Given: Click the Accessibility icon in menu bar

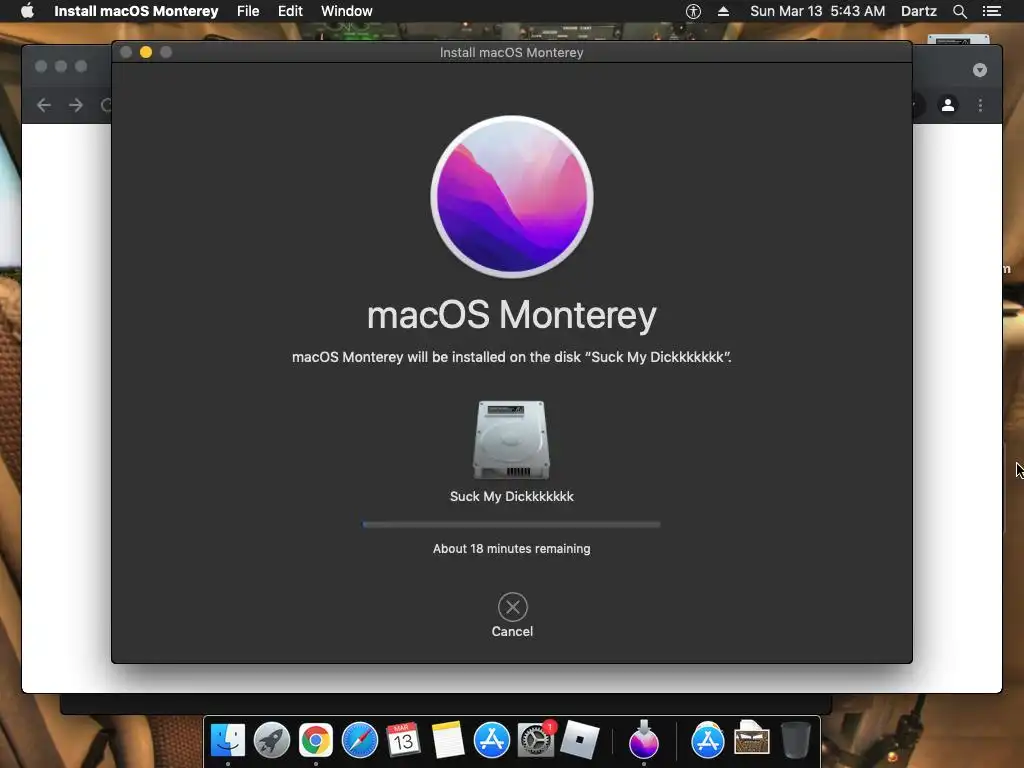Looking at the screenshot, I should tap(693, 11).
